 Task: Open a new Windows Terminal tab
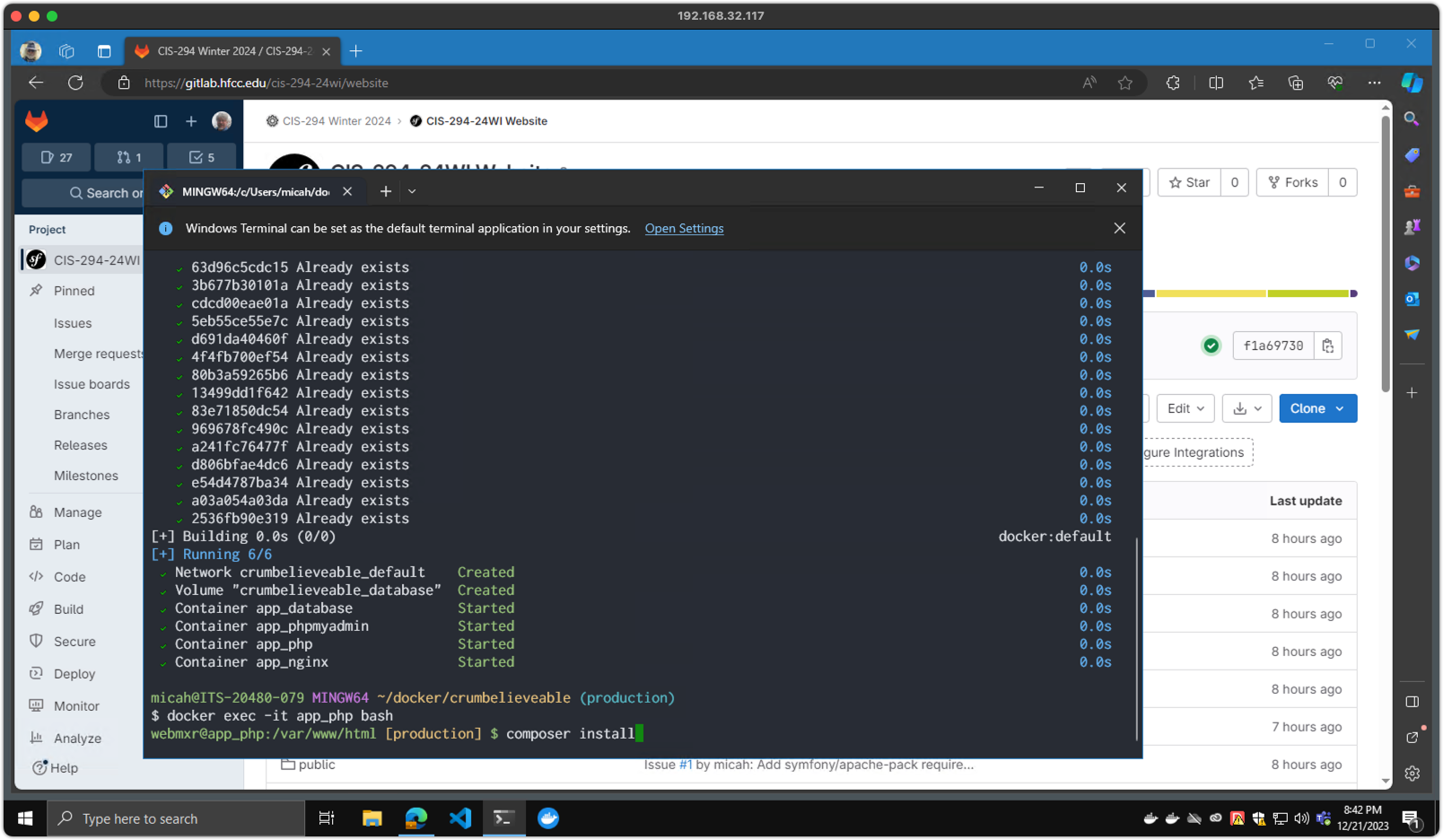click(385, 190)
